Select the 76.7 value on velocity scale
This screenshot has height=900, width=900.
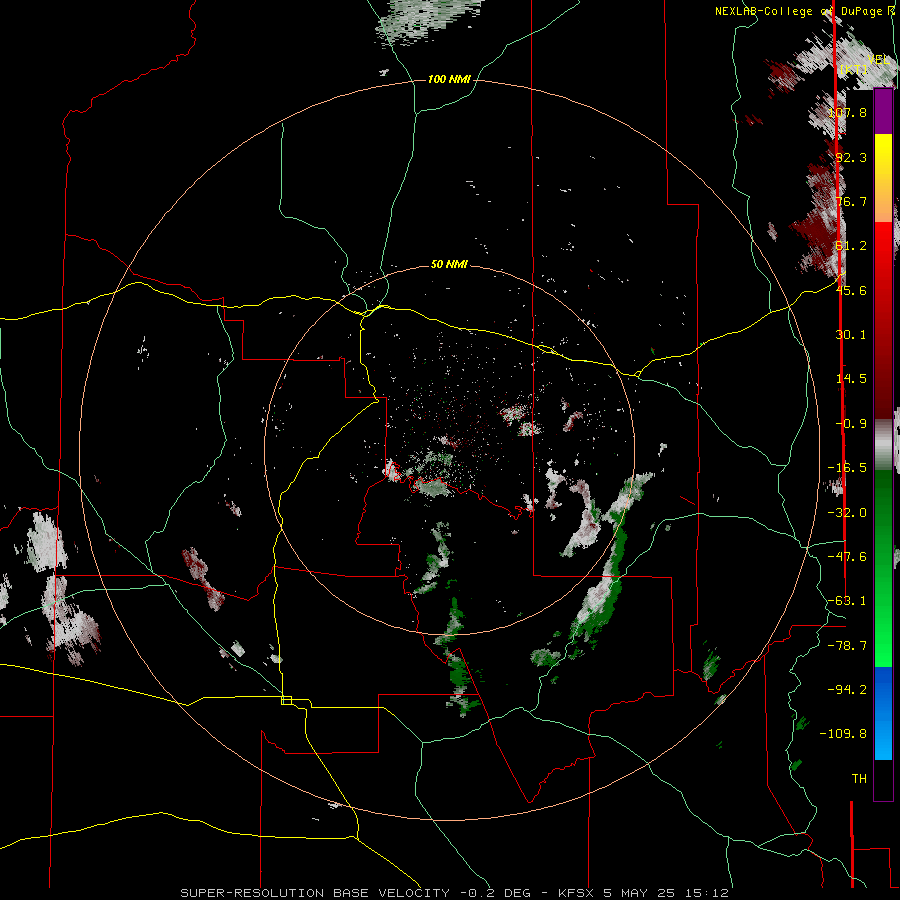[x=851, y=201]
